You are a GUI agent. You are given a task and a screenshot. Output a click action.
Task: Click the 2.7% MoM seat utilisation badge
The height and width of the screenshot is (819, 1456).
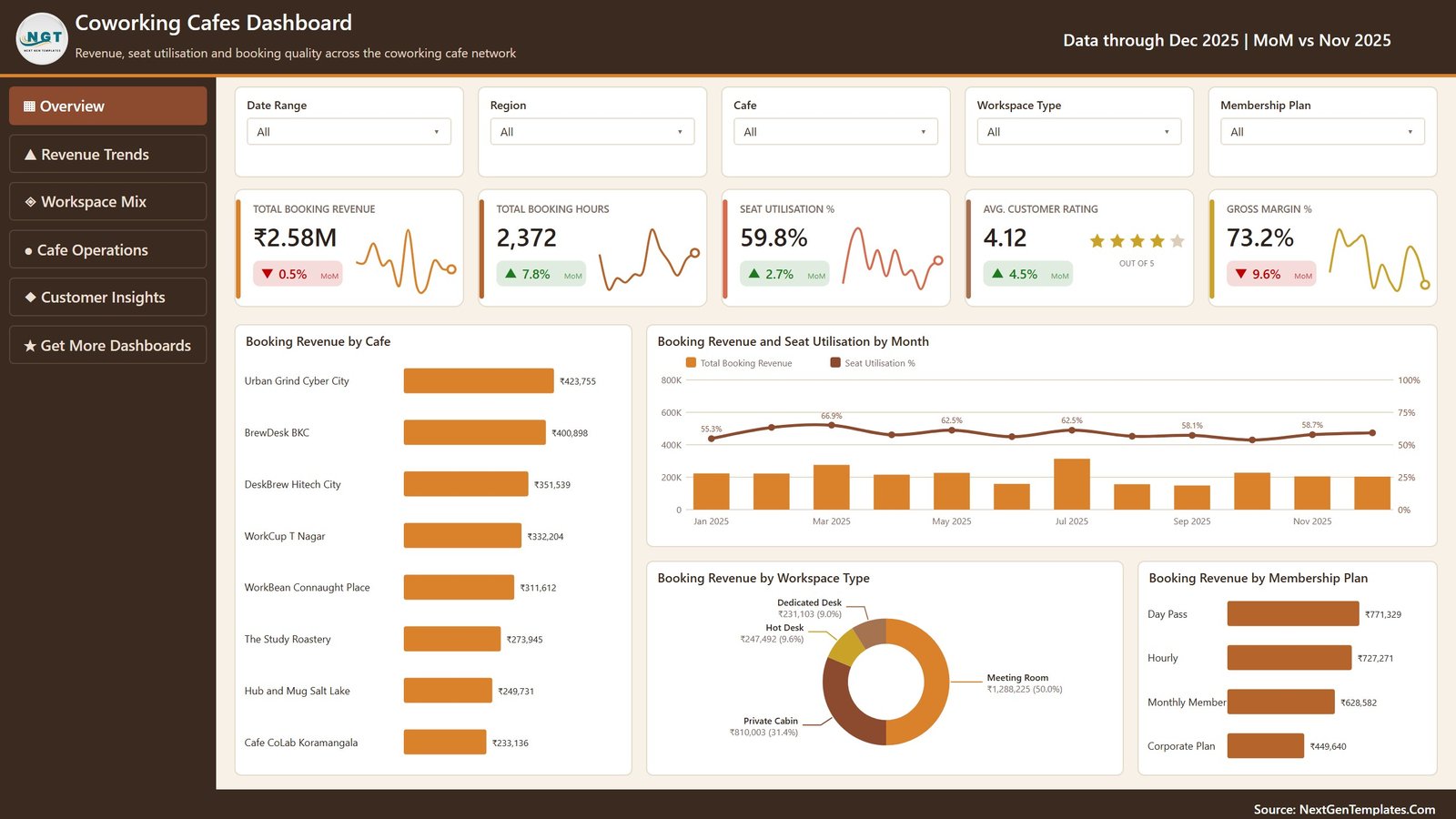tap(784, 274)
